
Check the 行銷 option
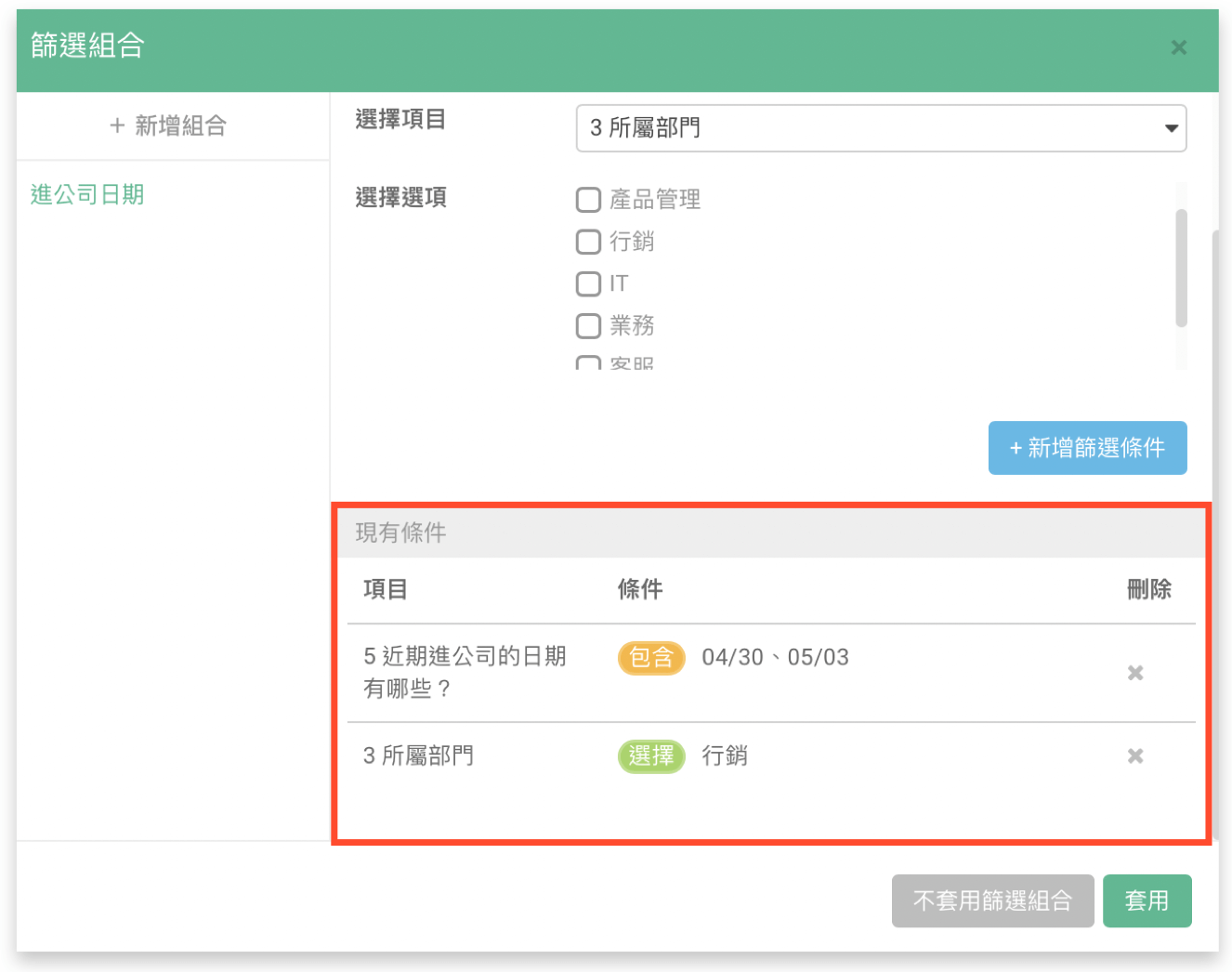(588, 242)
